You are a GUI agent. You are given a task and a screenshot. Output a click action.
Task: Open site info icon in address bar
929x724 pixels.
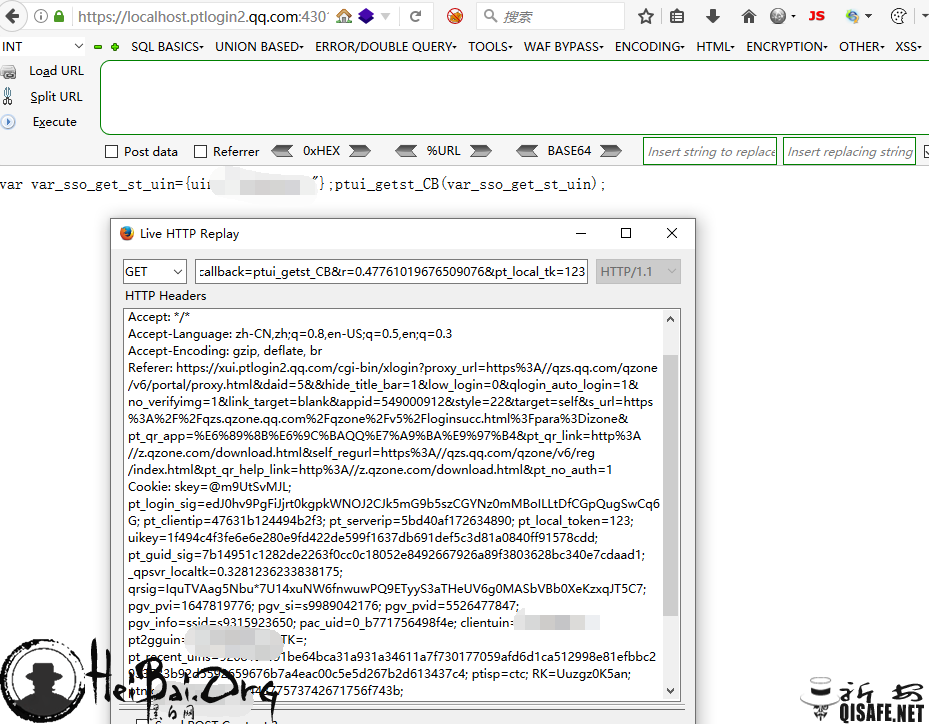(x=40, y=16)
